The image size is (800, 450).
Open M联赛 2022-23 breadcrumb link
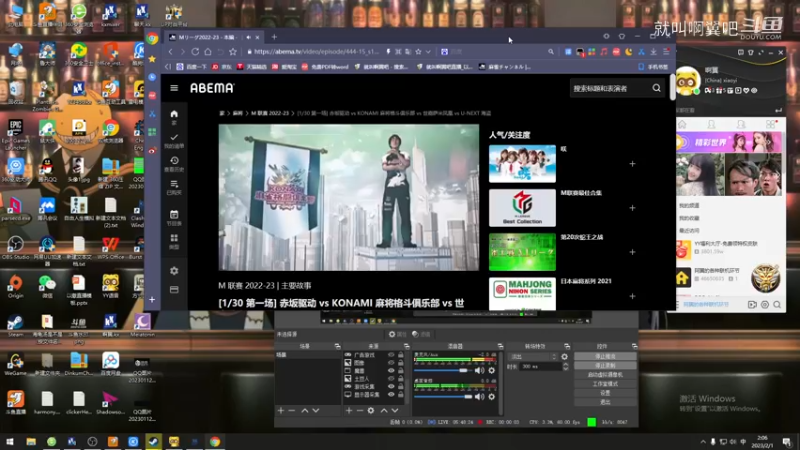pyautogui.click(x=269, y=113)
